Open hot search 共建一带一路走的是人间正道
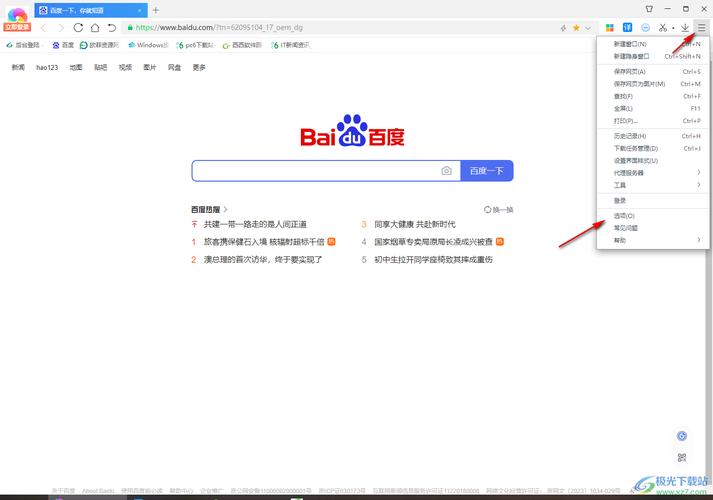The height and width of the screenshot is (500, 713). (255, 224)
